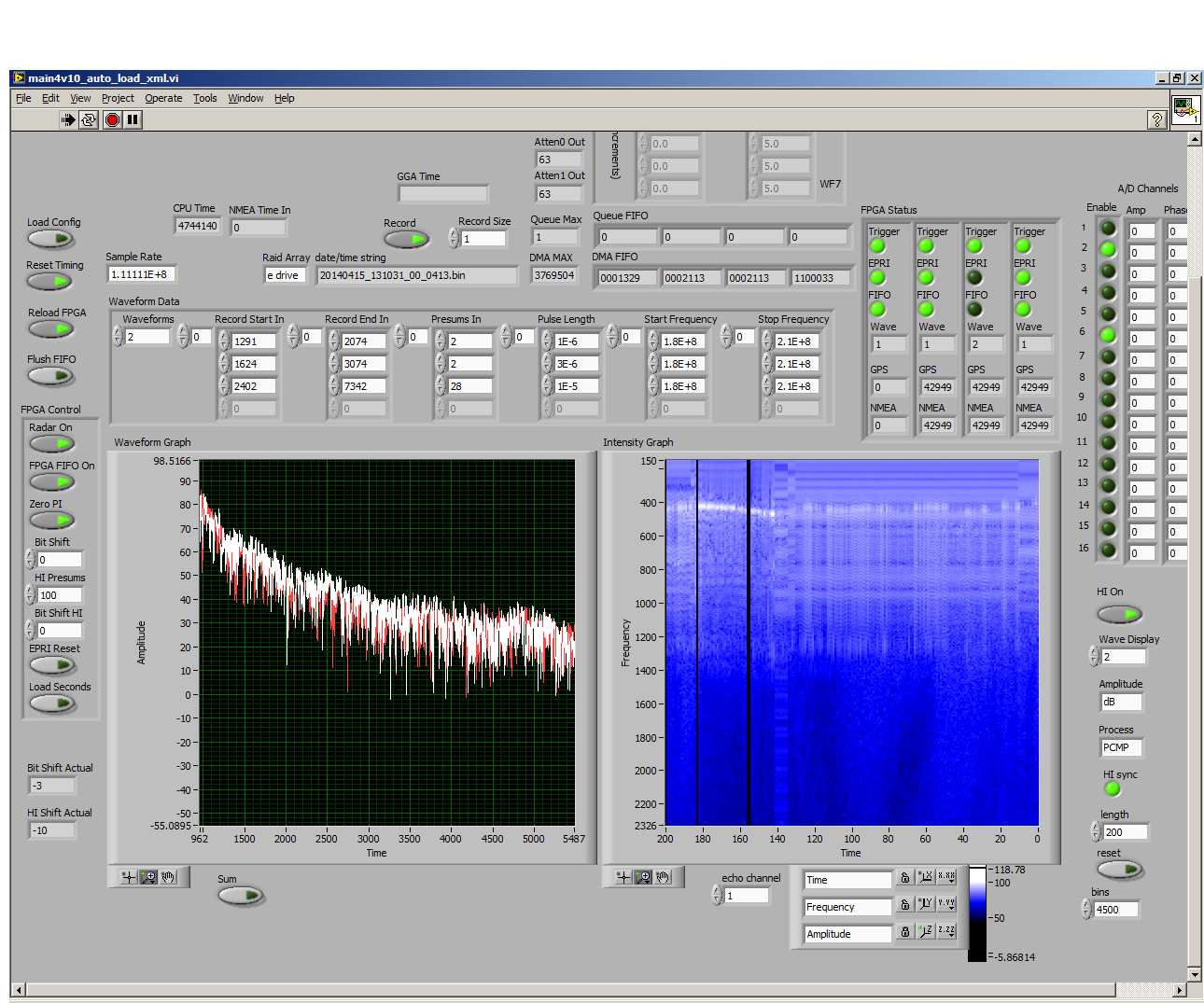Click the Run arrow in the toolbar
1204x1003 pixels.
[68, 119]
